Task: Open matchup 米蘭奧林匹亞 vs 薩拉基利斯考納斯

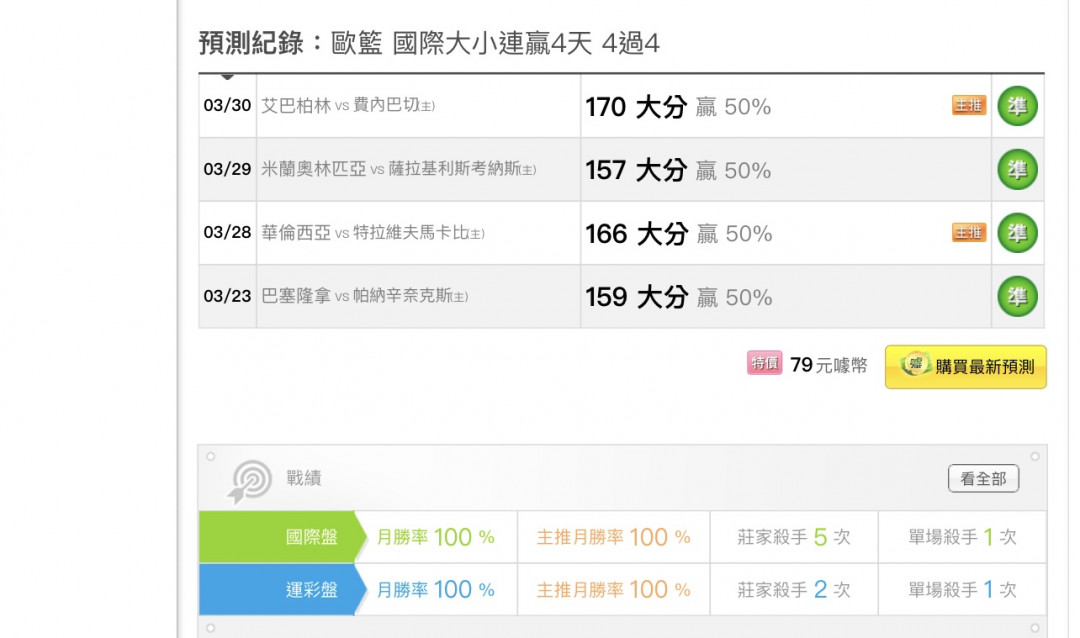Action: [x=398, y=169]
